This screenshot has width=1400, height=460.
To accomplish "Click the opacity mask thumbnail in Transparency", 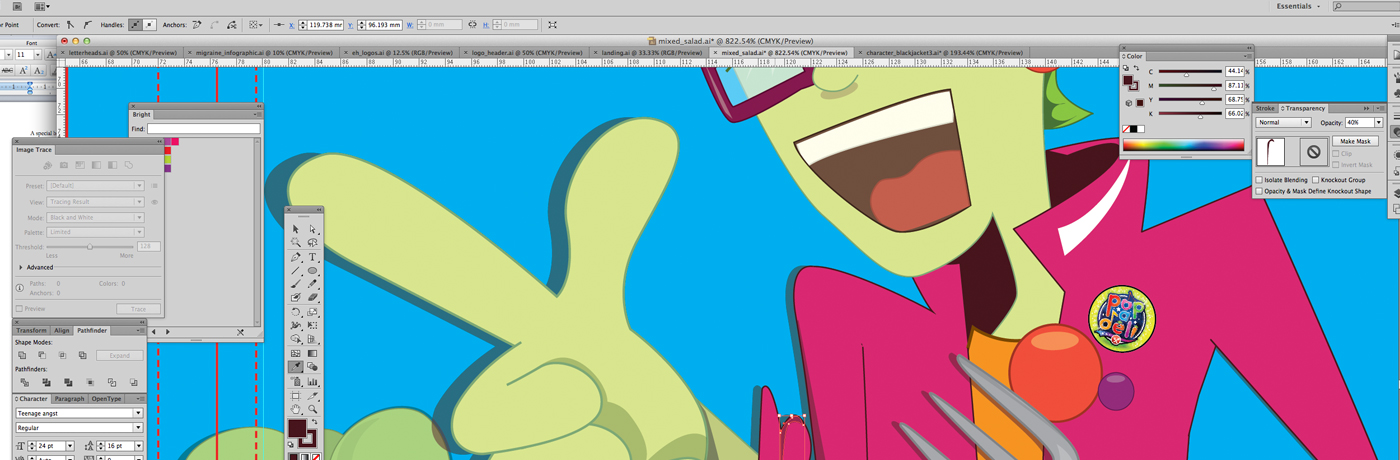I will (x=1315, y=152).
